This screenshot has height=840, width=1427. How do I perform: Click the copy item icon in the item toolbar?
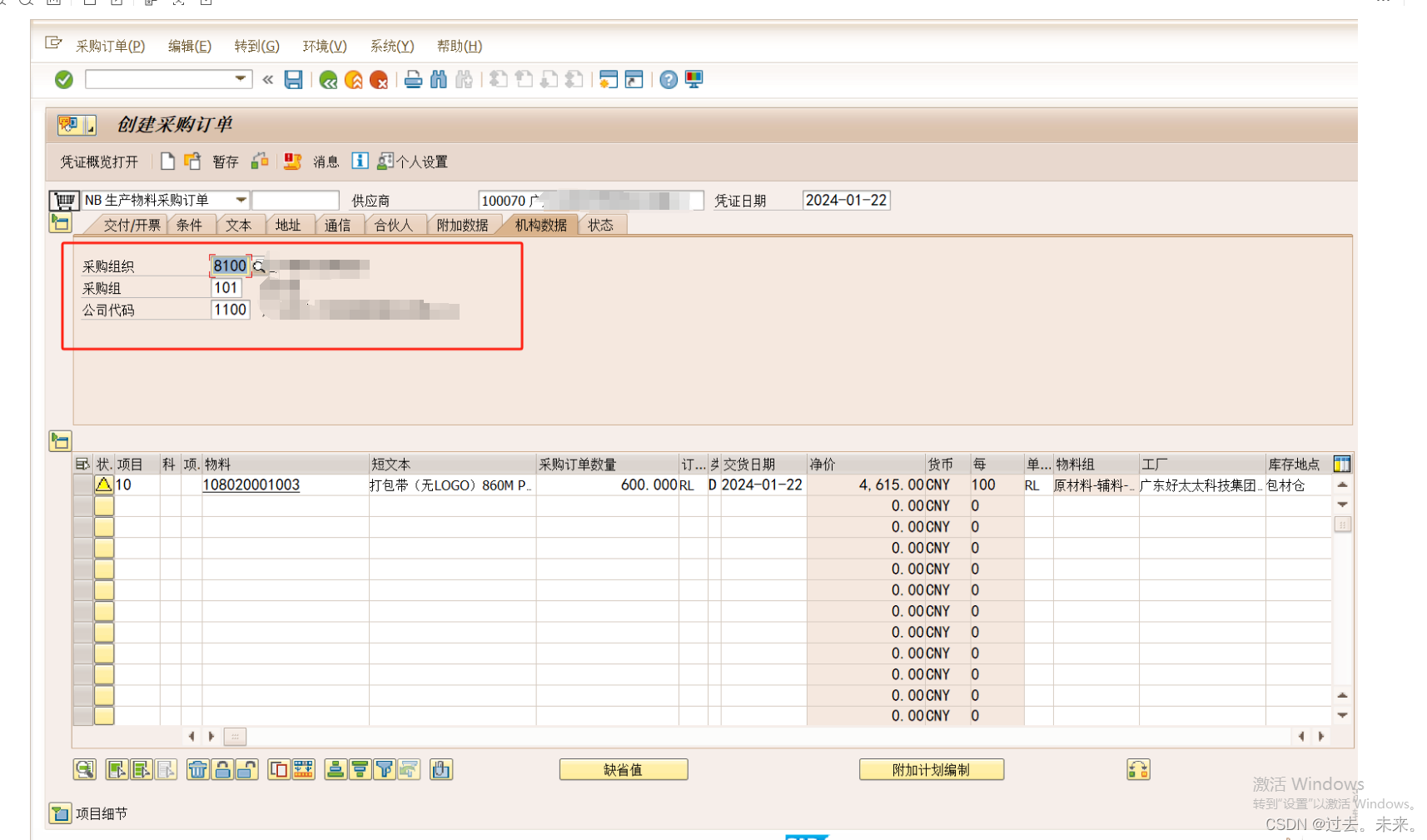279,770
